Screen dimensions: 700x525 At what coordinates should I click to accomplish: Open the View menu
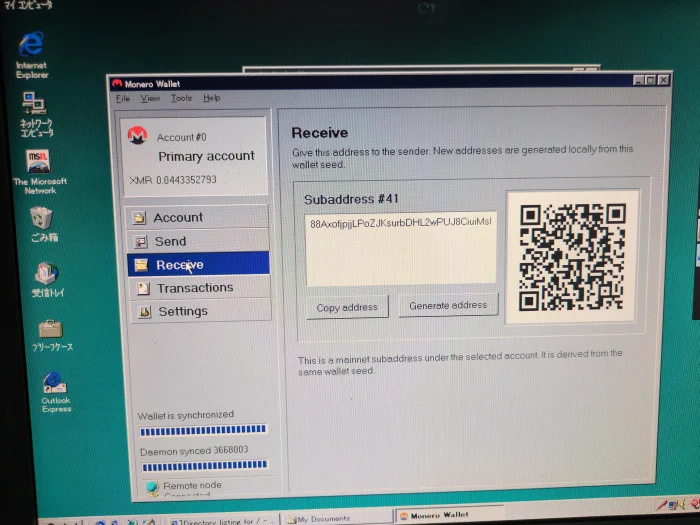(150, 98)
